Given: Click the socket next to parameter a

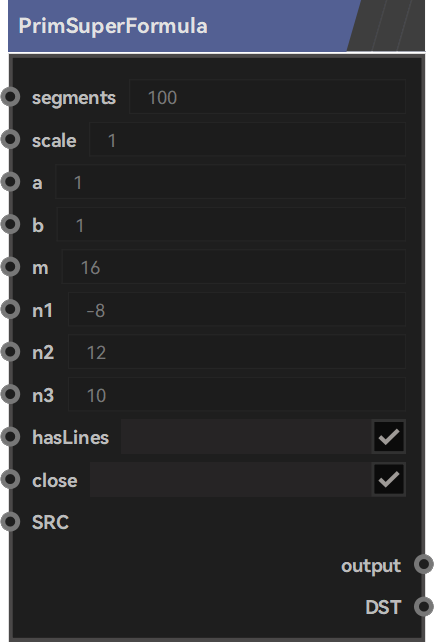Looking at the screenshot, I should pyautogui.click(x=10, y=182).
